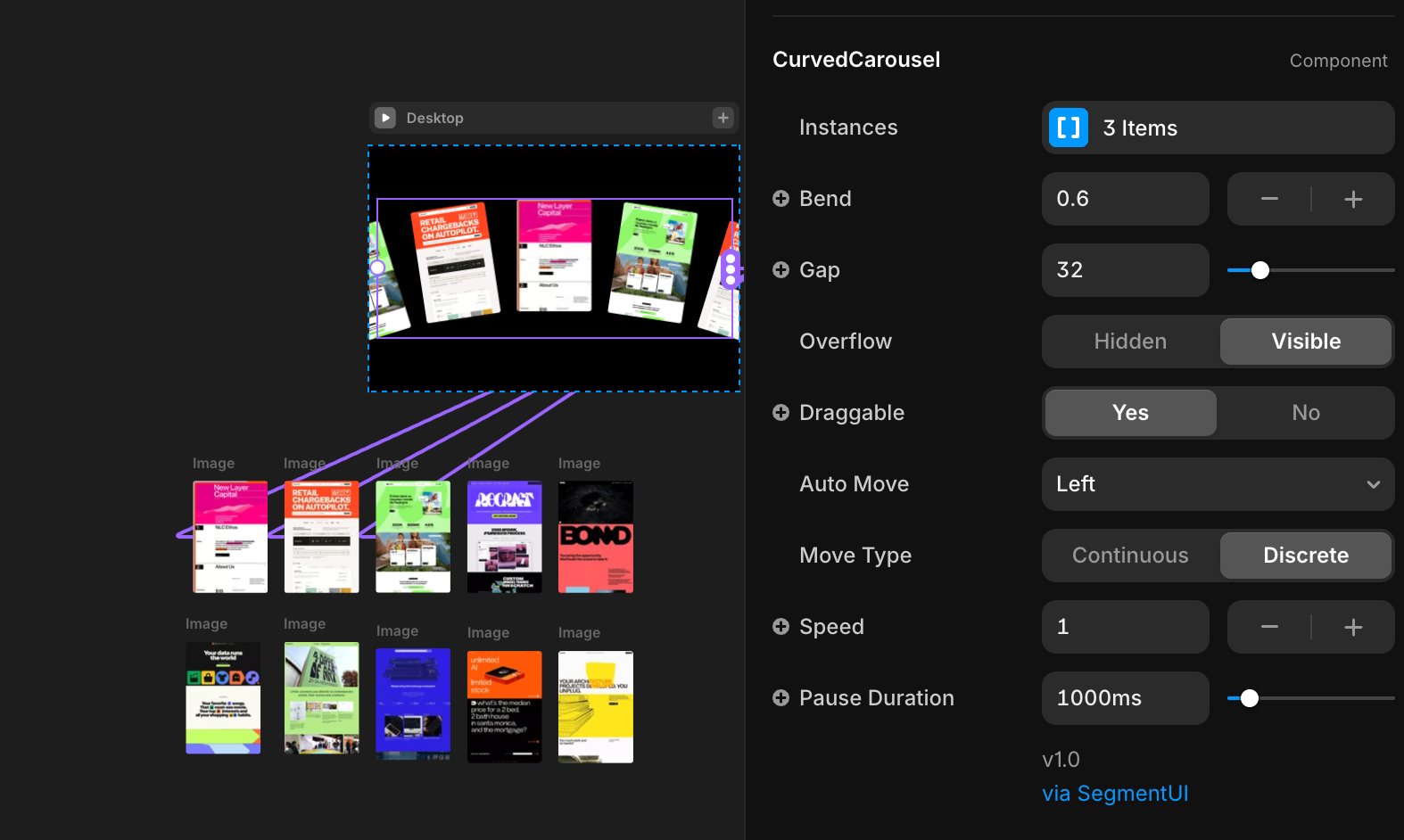Open the Auto Move dropdown
The width and height of the screenshot is (1404, 840).
pos(1218,484)
